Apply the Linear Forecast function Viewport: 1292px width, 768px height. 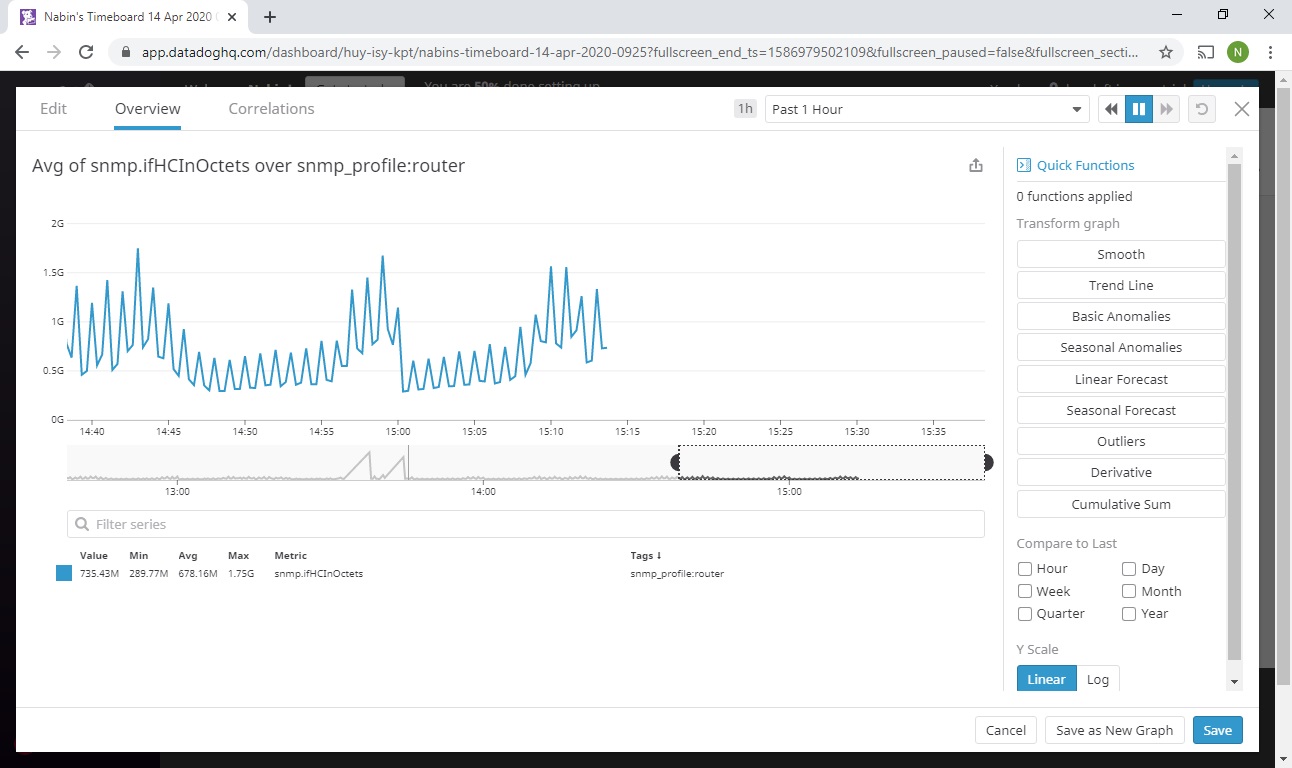tap(1121, 379)
